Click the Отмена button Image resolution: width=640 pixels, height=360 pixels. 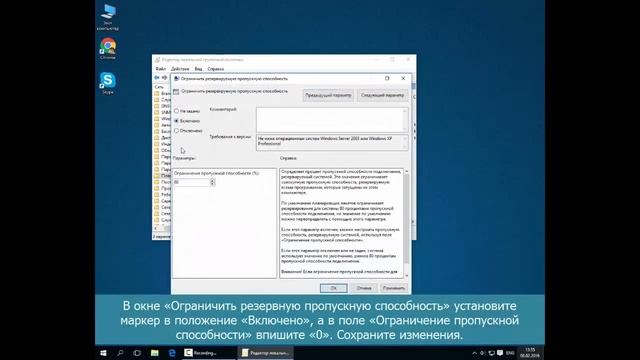[364, 288]
